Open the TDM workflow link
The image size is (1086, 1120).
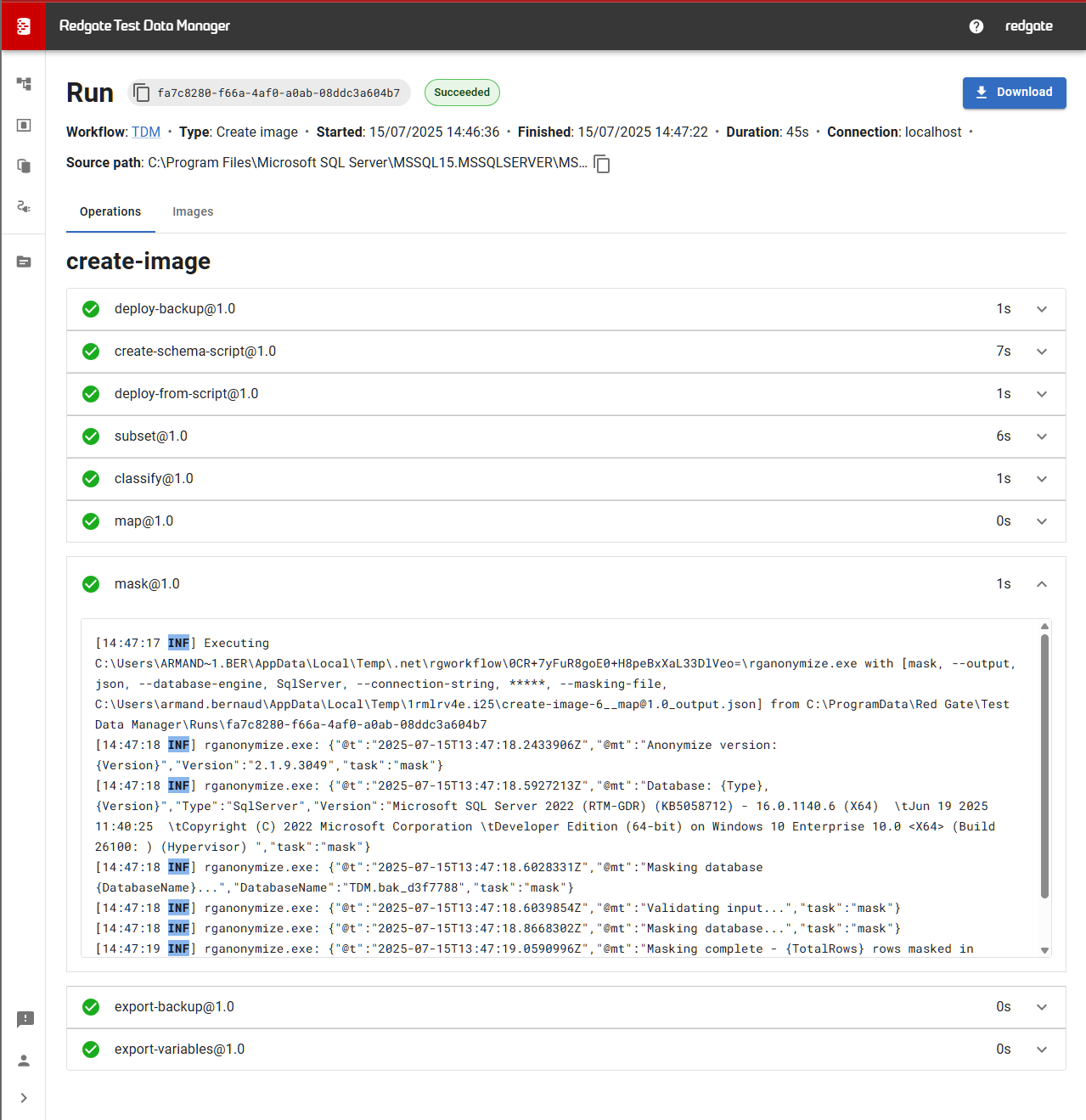tap(146, 132)
